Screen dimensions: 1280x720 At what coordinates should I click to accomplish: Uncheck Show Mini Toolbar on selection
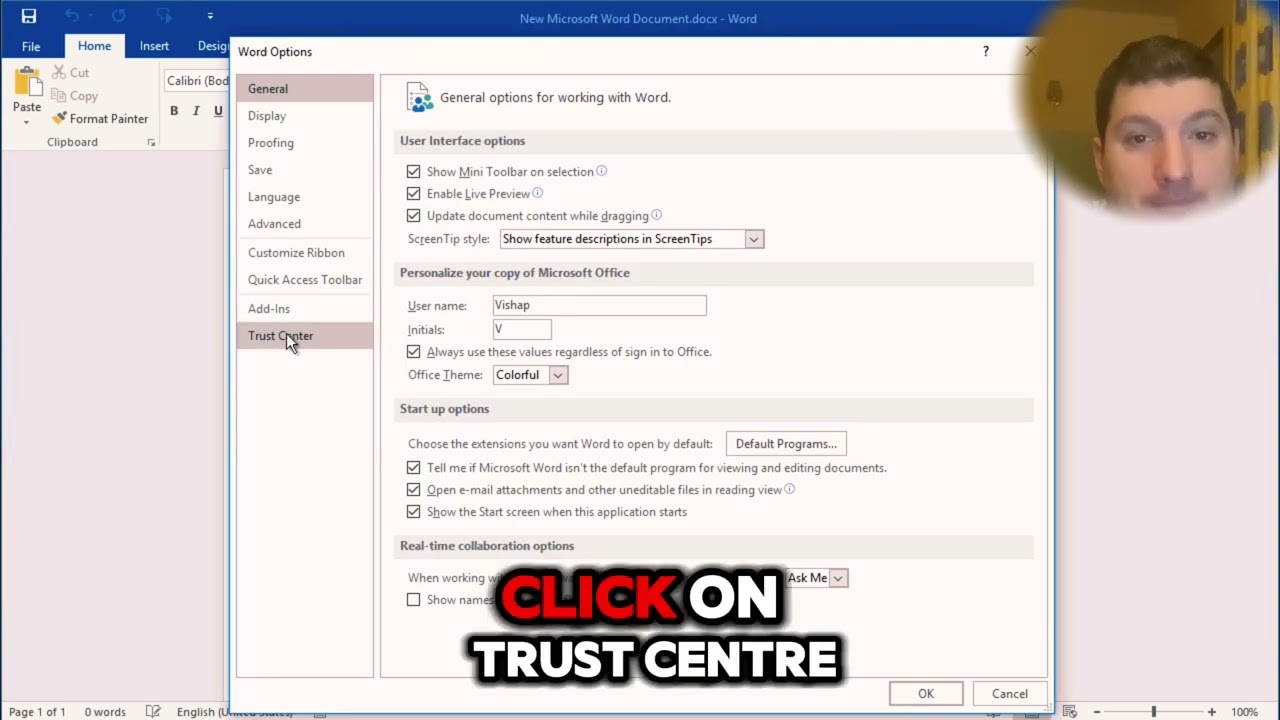click(x=413, y=172)
